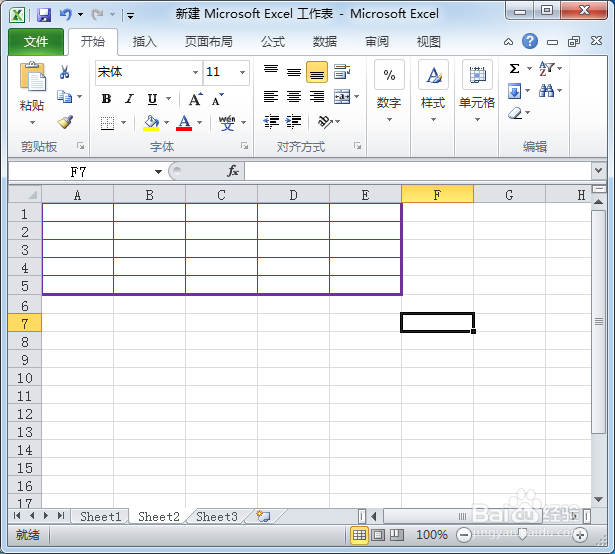615x554 pixels.
Task: Apply red font color A
Action: (x=184, y=123)
